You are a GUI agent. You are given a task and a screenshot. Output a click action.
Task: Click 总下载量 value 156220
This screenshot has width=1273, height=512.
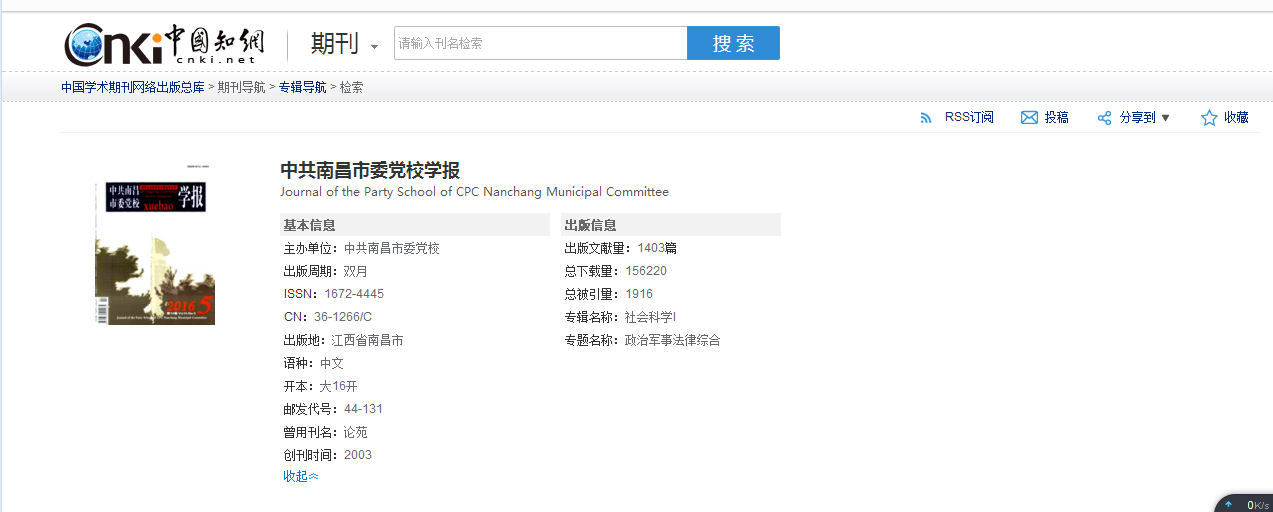646,271
